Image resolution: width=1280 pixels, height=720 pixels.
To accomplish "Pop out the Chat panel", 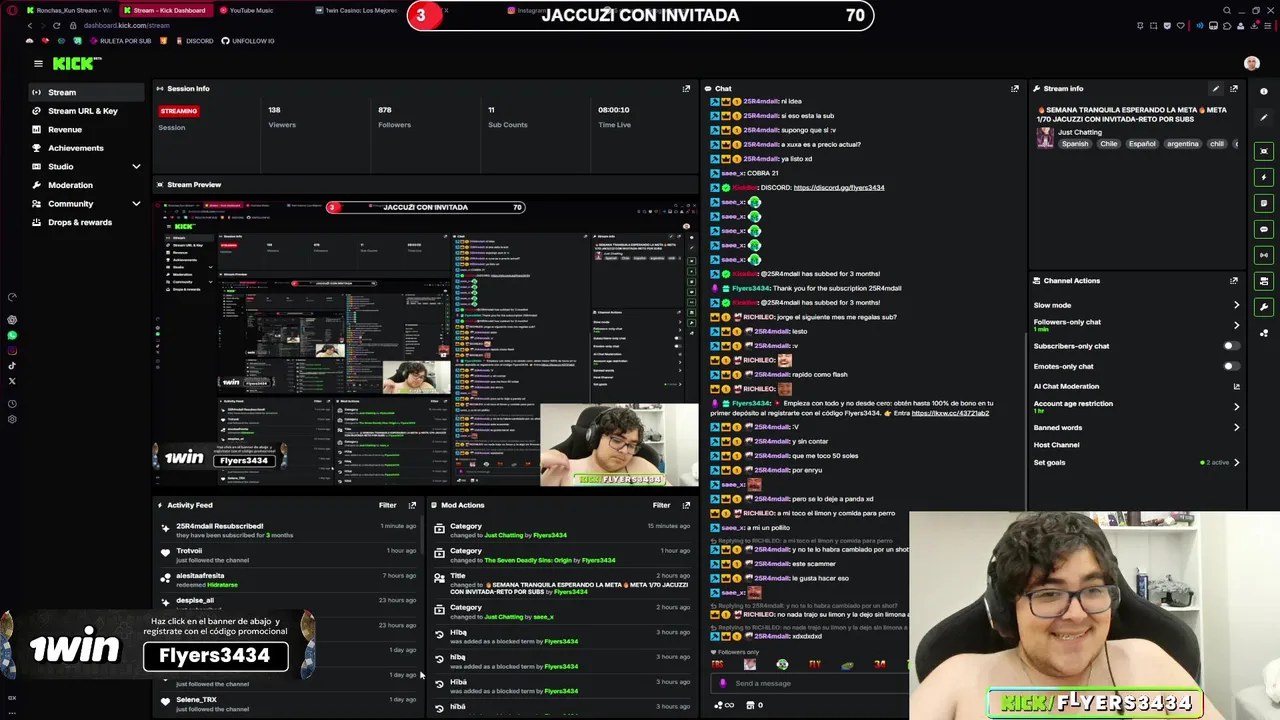I will (1015, 88).
